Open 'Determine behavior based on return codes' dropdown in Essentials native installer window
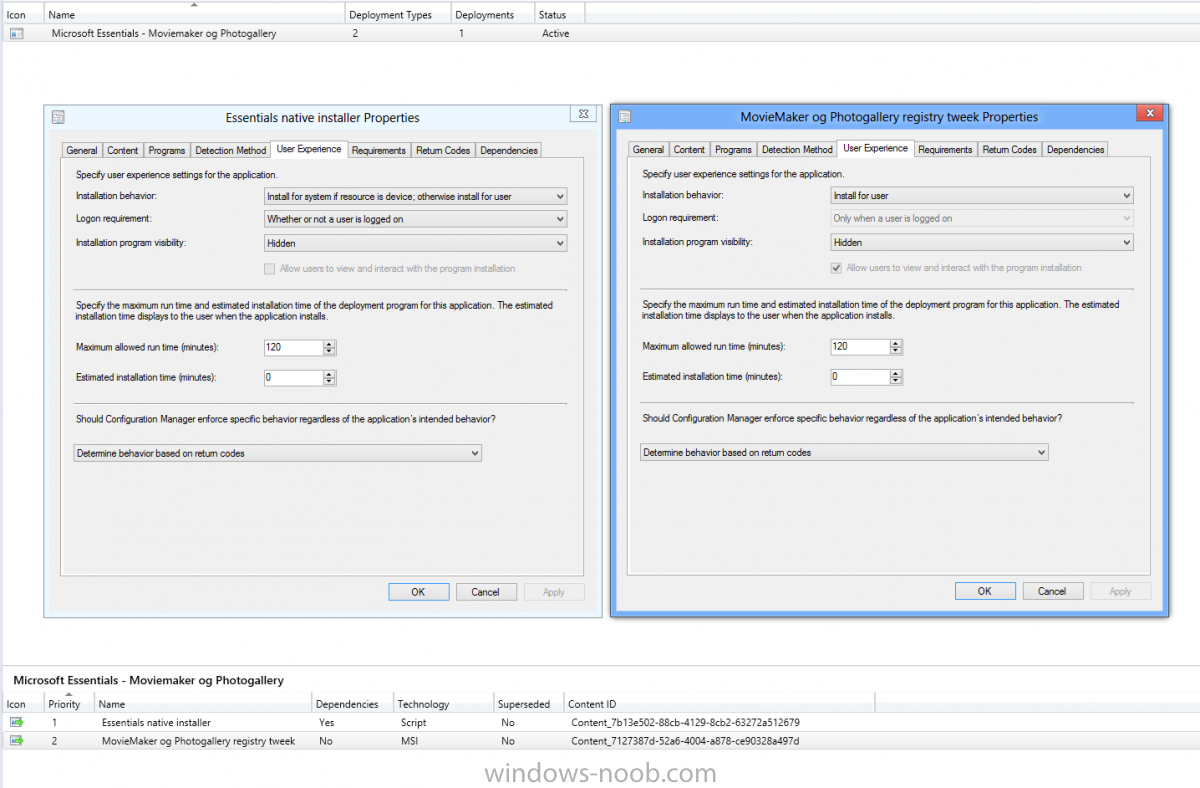Image resolution: width=1200 pixels, height=788 pixels. (x=278, y=454)
